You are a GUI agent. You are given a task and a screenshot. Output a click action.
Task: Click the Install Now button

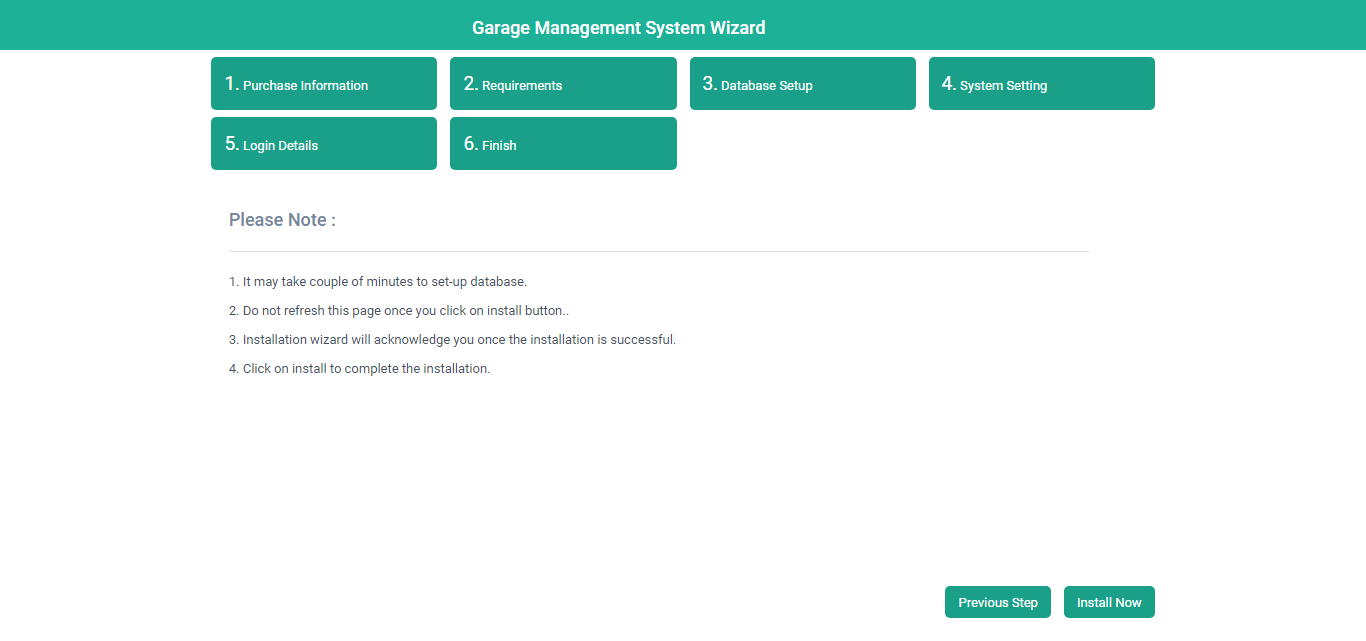pyautogui.click(x=1108, y=602)
